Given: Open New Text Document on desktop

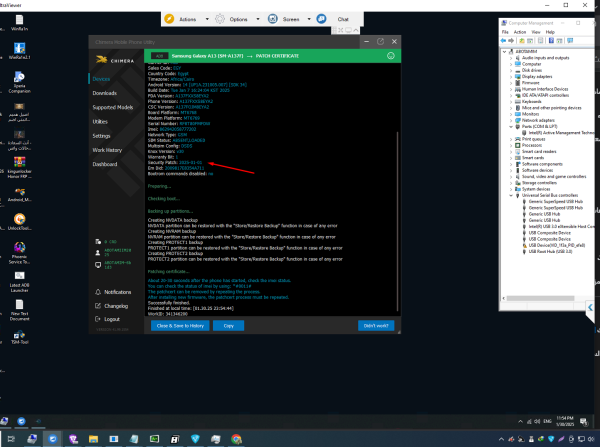Looking at the screenshot, I should pyautogui.click(x=19, y=310).
